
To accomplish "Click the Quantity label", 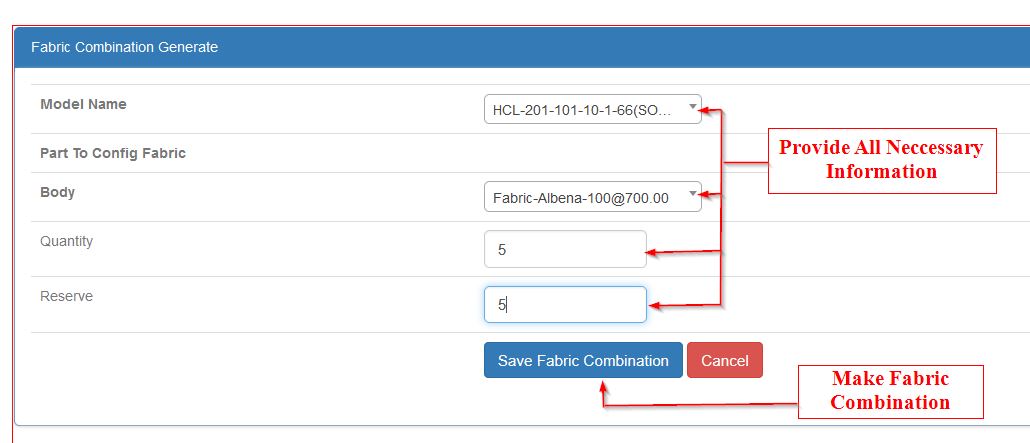I will [66, 241].
